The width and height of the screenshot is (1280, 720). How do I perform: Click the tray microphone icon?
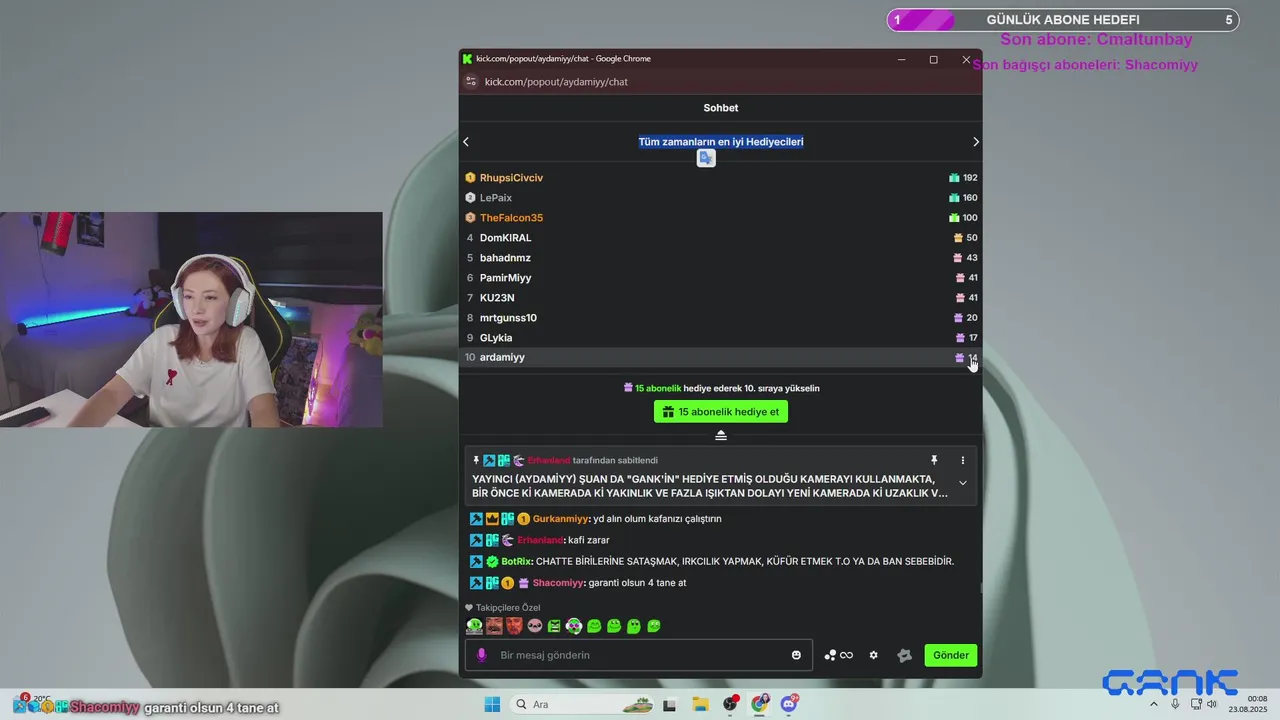pos(1175,704)
